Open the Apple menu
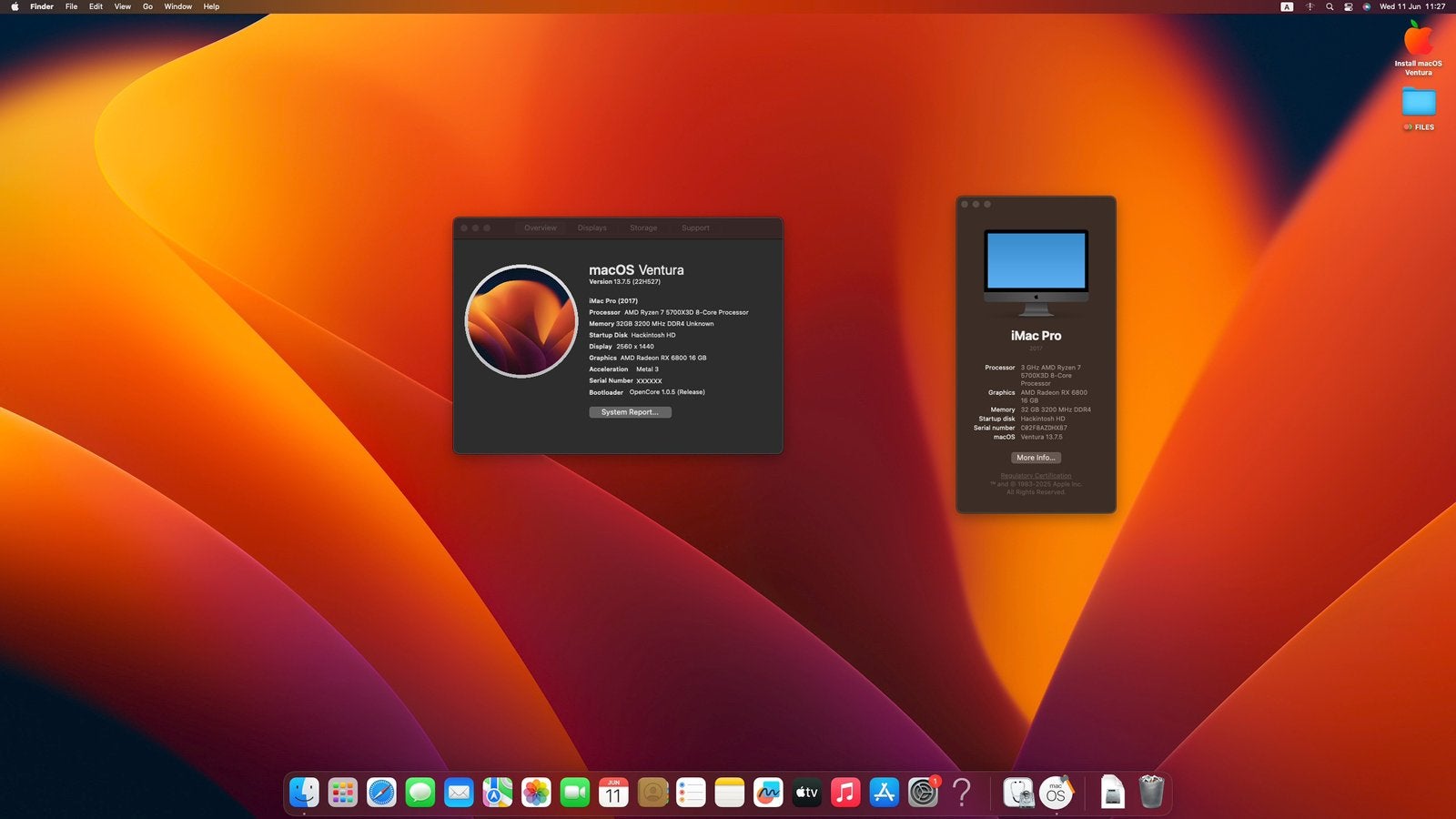 [15, 6]
